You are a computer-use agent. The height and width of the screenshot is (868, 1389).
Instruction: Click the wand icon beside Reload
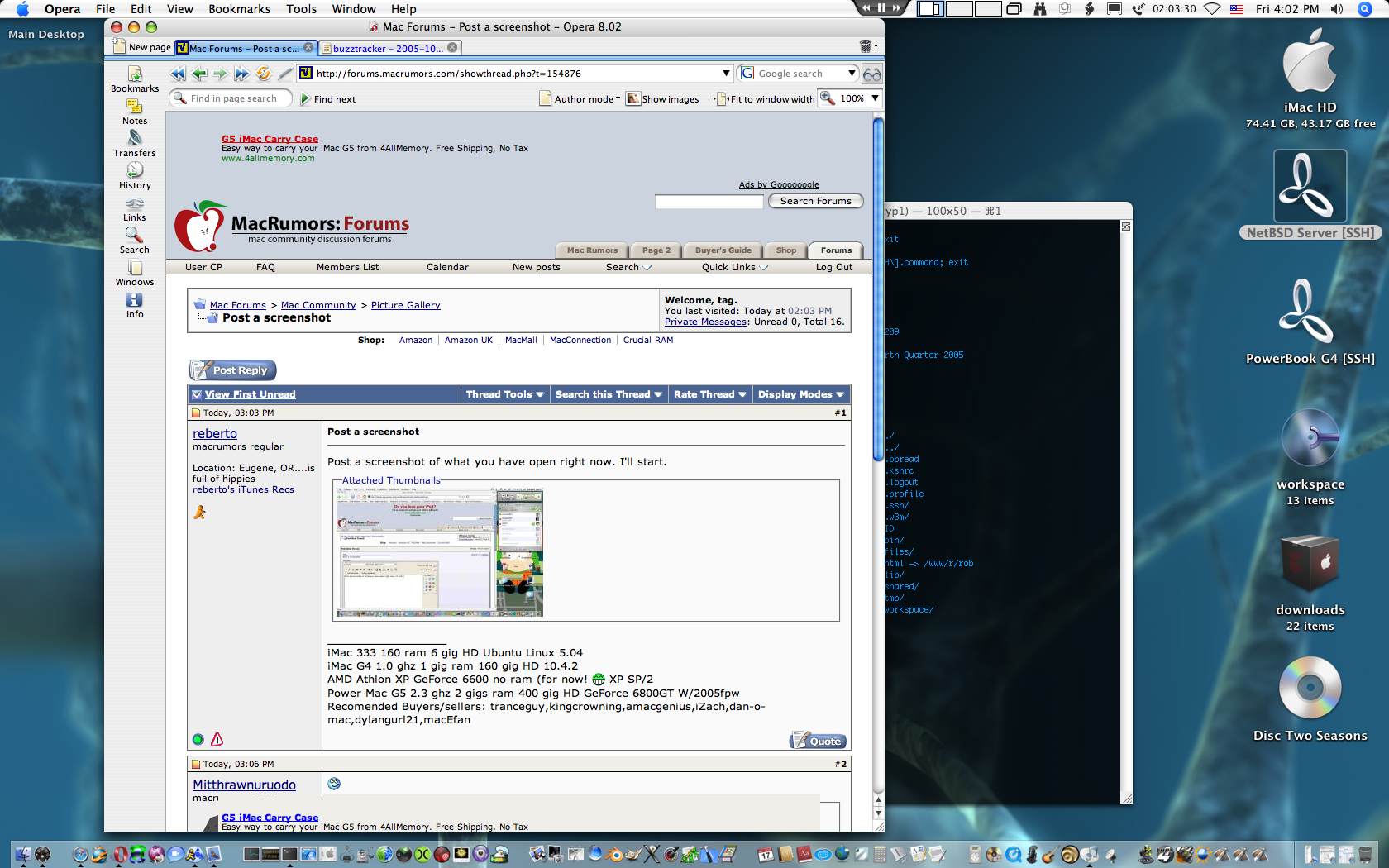(286, 74)
